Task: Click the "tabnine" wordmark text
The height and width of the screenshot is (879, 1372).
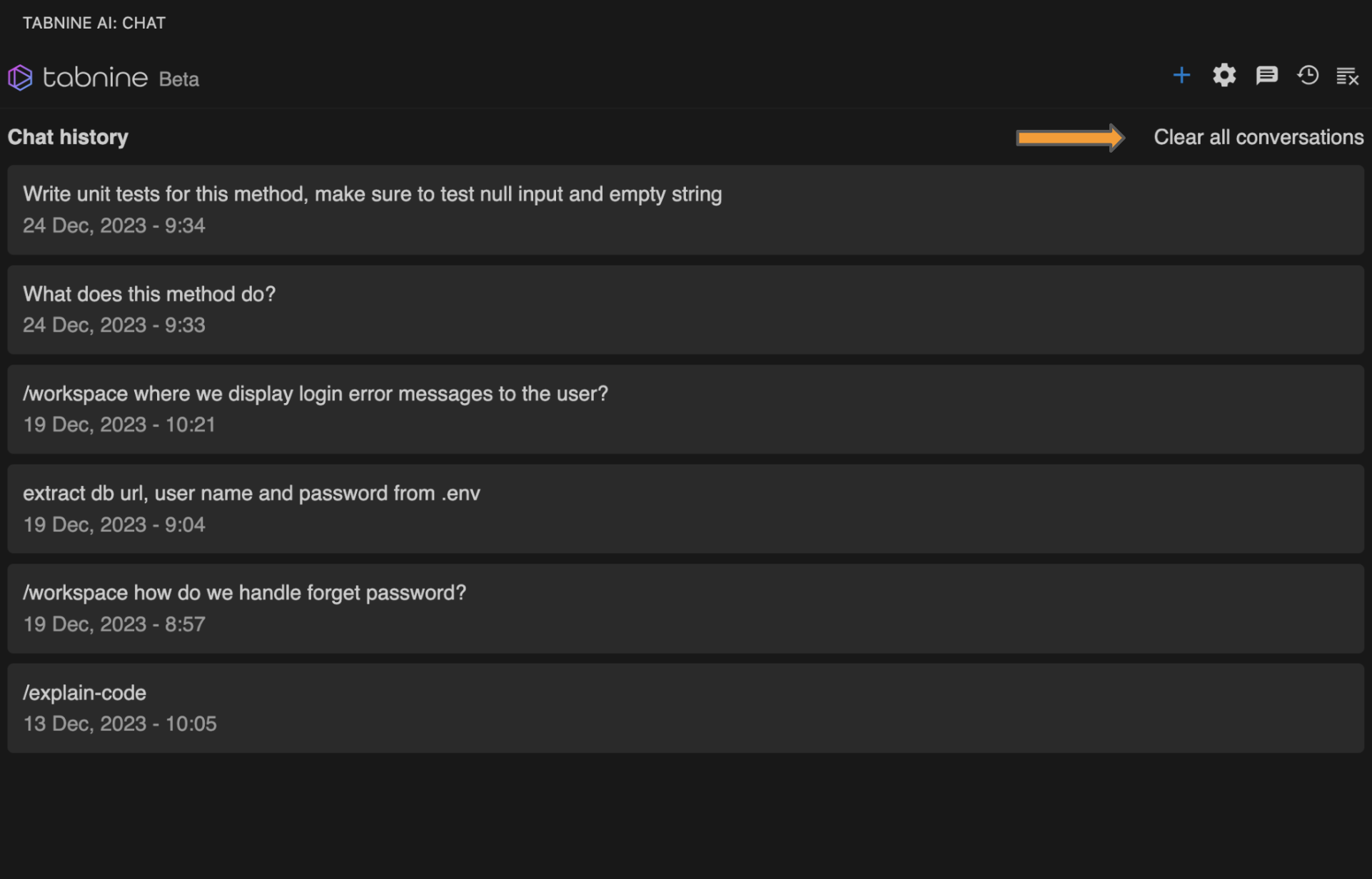Action: click(x=95, y=77)
